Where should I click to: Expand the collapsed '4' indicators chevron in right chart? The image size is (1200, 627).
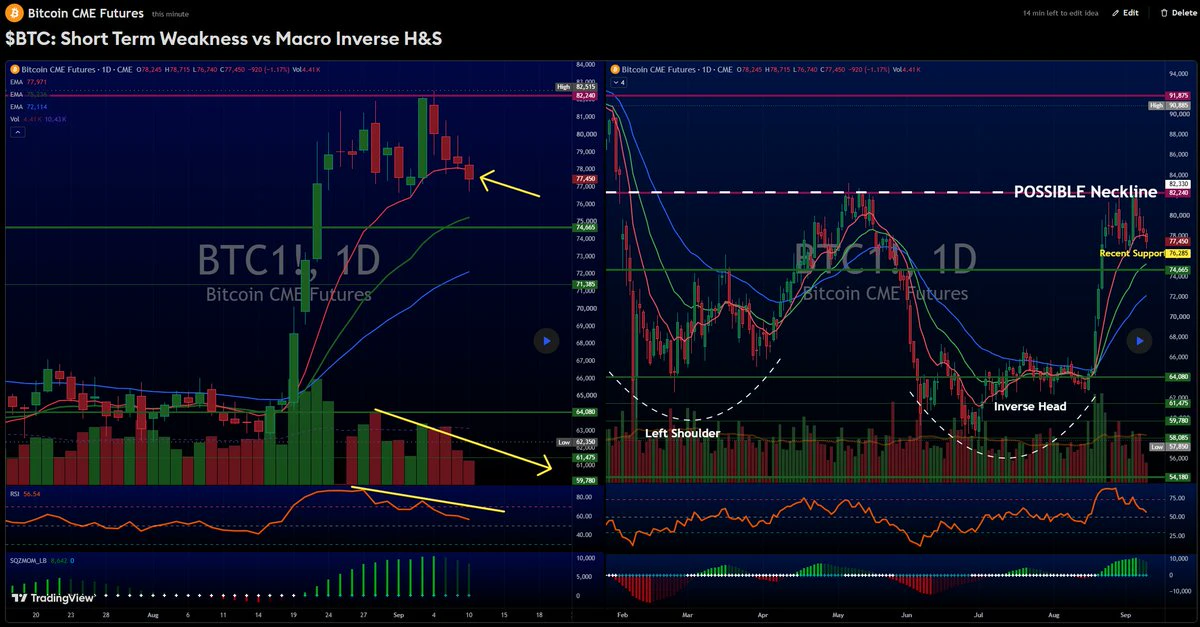click(x=618, y=82)
